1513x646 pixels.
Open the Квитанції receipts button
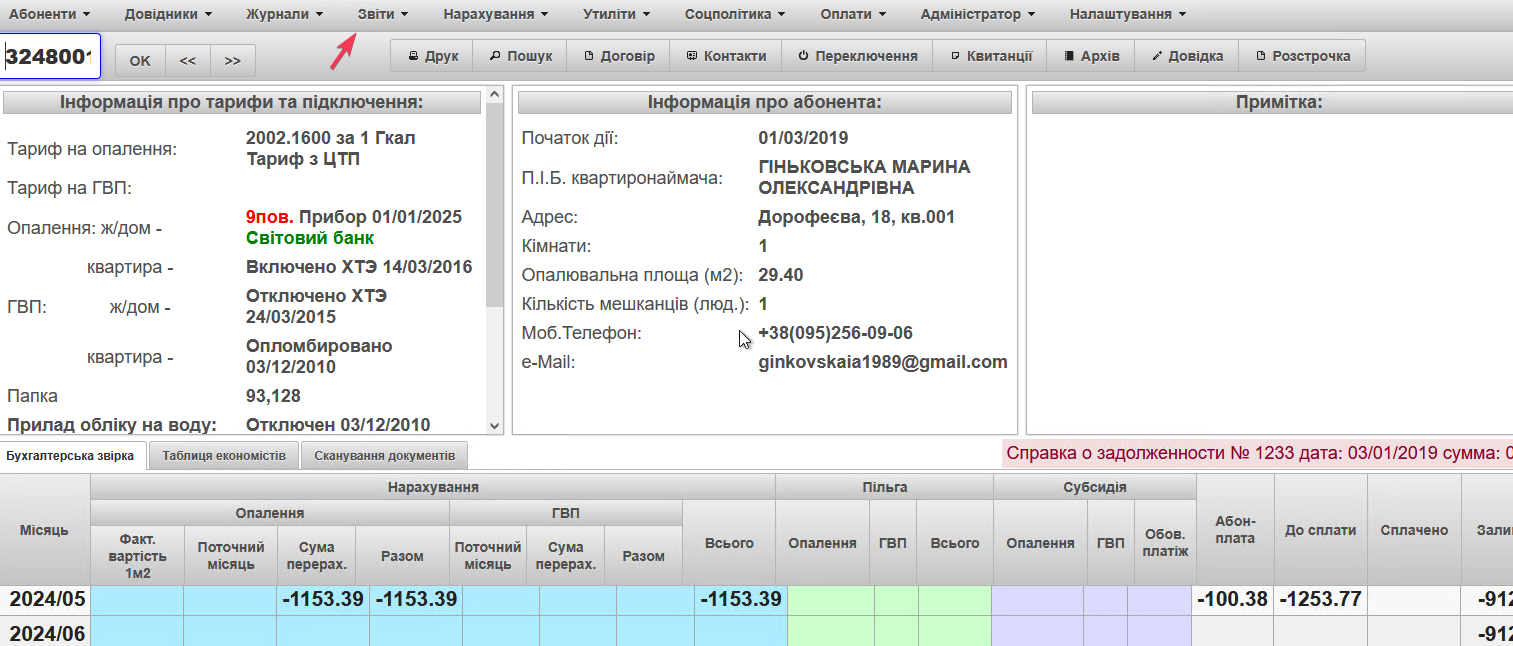990,56
